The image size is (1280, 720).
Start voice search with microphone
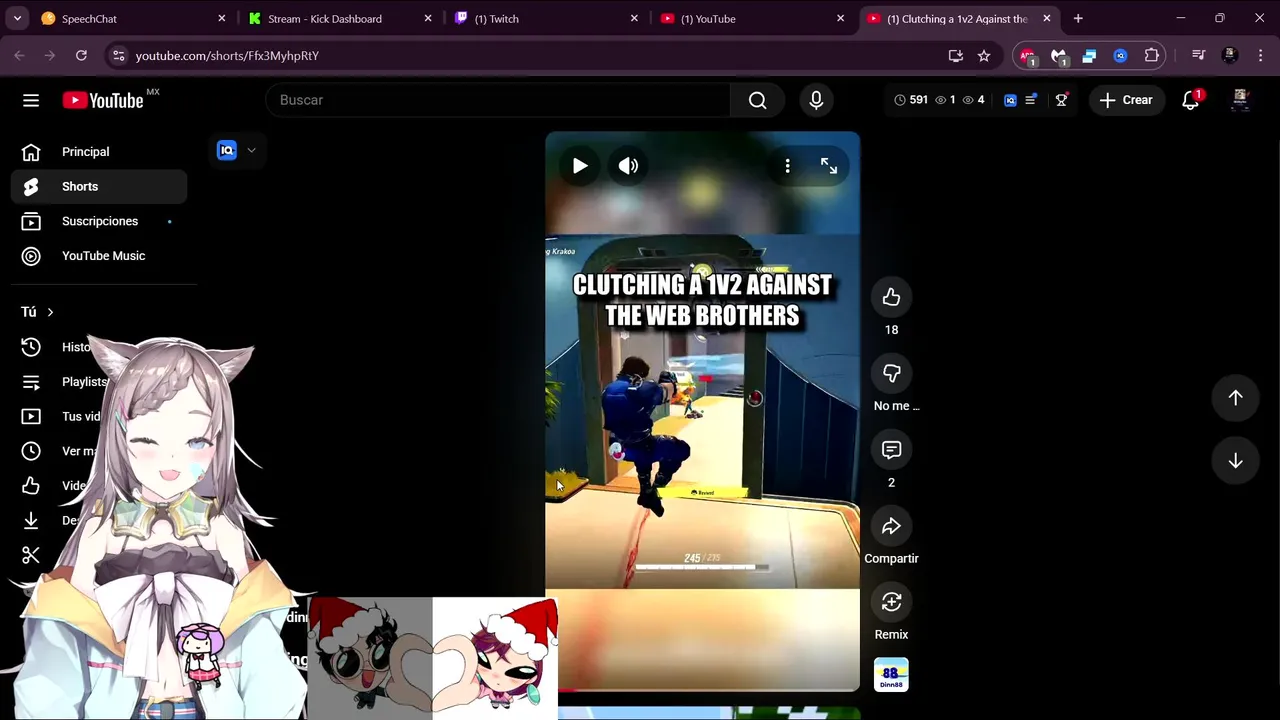816,100
